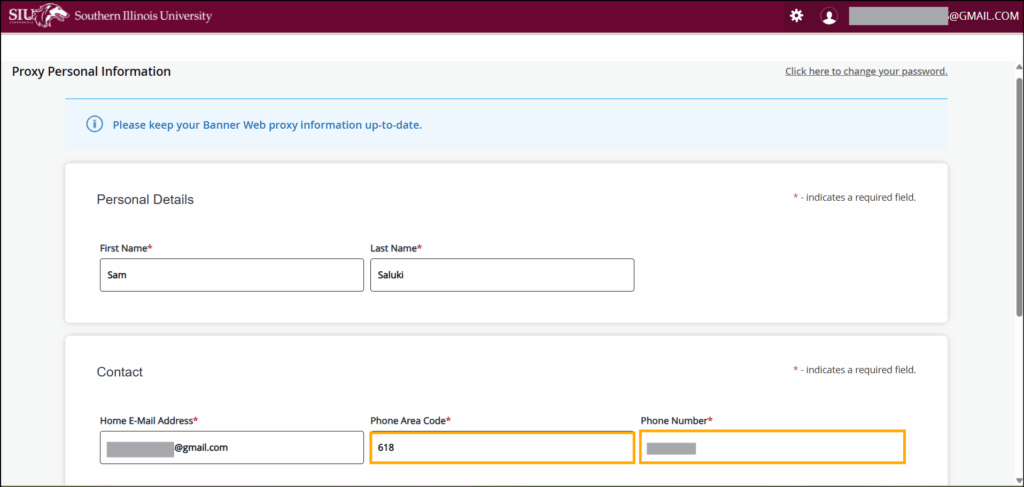Click into the Phone Number field
The image size is (1024, 487).
(772, 448)
